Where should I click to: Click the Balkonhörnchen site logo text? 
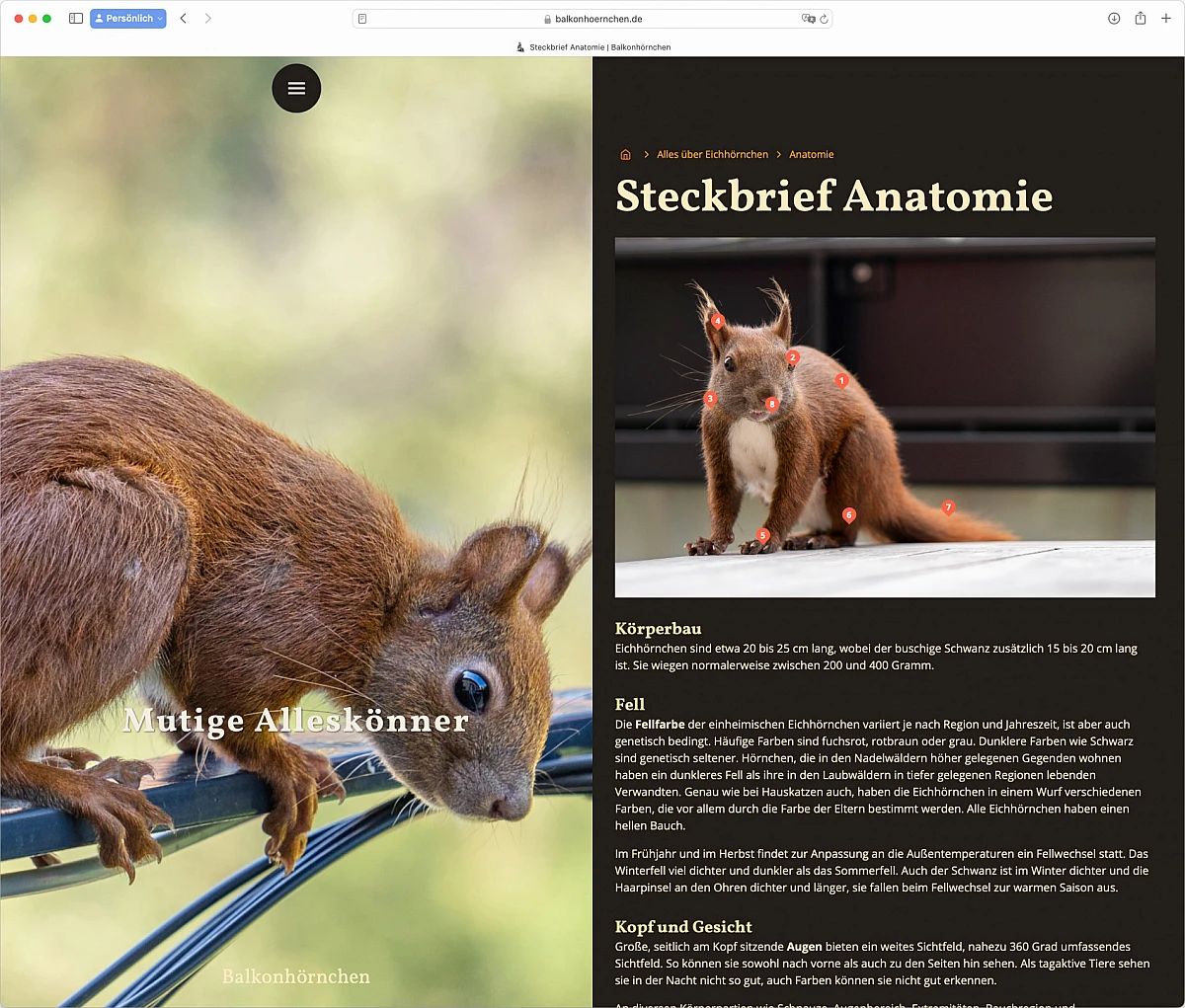click(x=296, y=976)
